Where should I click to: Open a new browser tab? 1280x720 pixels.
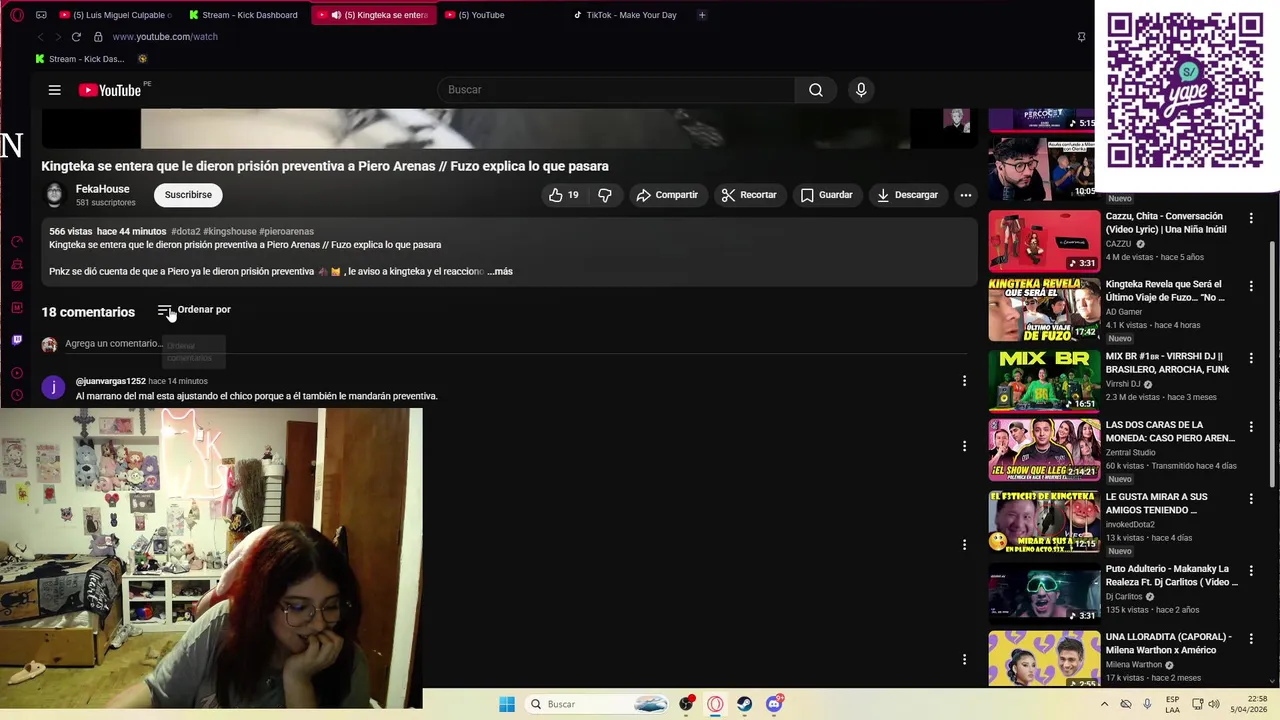(x=702, y=15)
